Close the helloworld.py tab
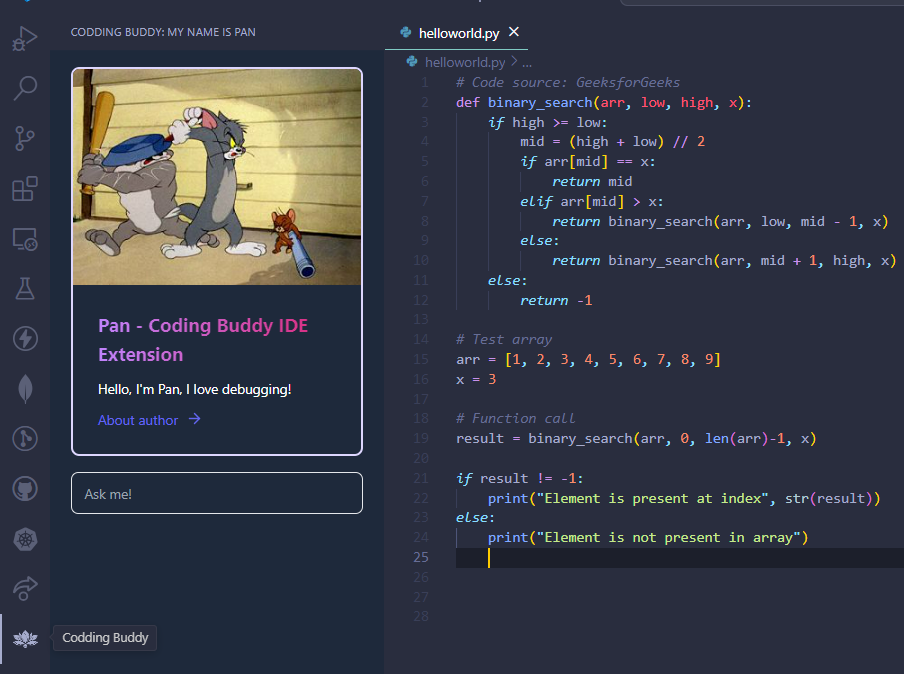The width and height of the screenshot is (904, 674). coord(514,32)
